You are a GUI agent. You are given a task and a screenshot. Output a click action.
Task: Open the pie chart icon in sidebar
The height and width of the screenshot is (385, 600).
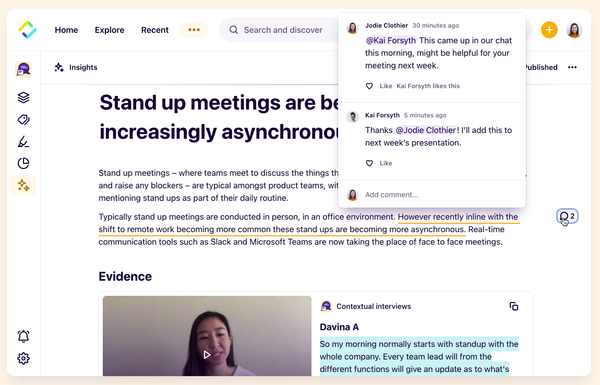point(23,163)
